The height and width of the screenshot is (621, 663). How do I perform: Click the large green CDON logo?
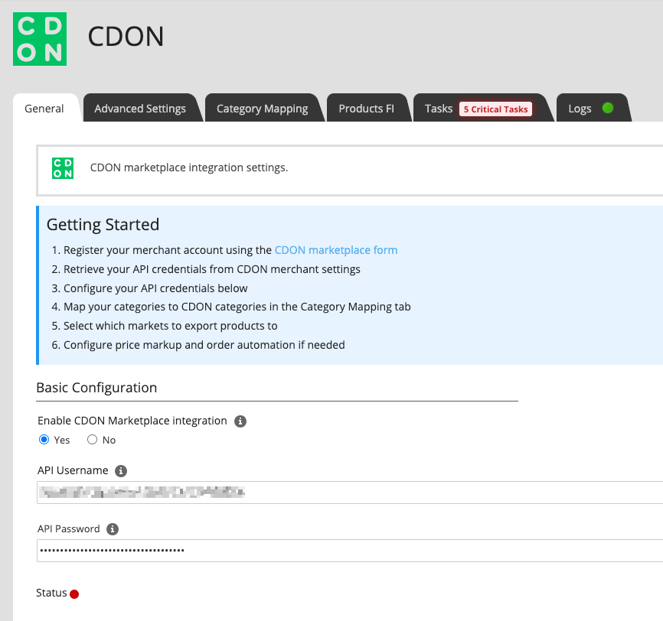point(40,38)
